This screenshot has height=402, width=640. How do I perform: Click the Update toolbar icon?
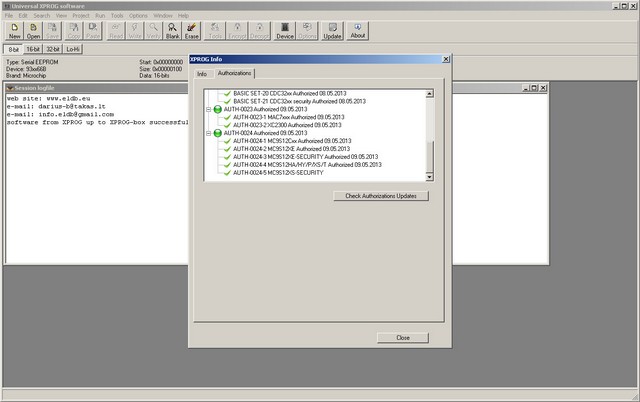coord(332,31)
